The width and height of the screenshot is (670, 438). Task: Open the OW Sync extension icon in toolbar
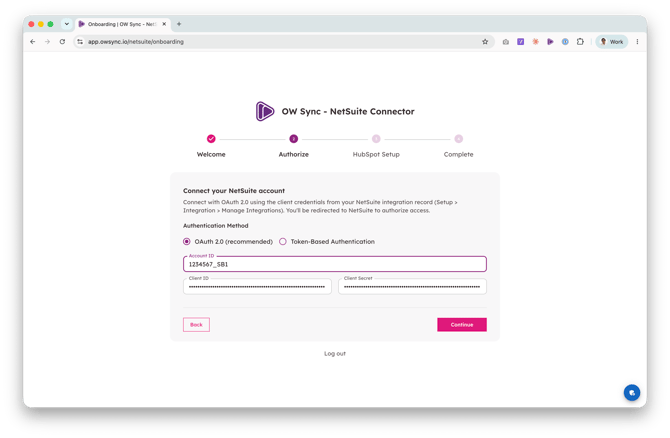pos(550,41)
